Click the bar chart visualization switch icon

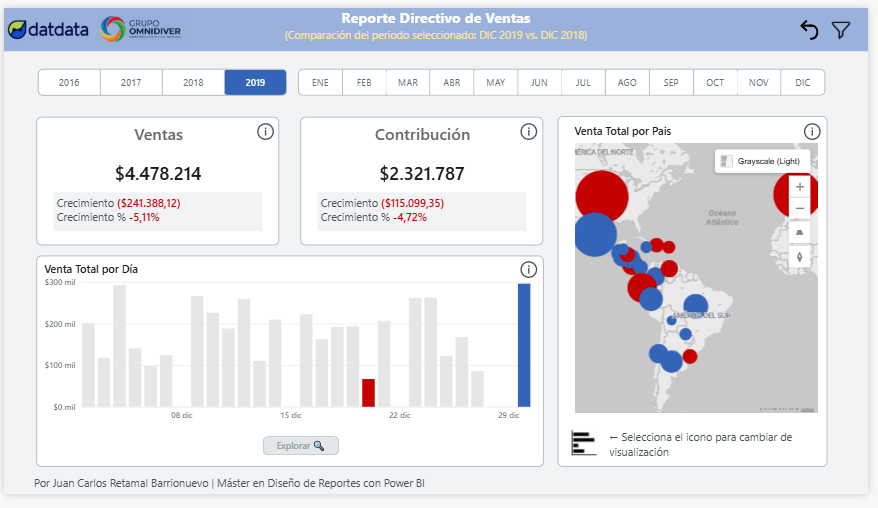pyautogui.click(x=583, y=442)
